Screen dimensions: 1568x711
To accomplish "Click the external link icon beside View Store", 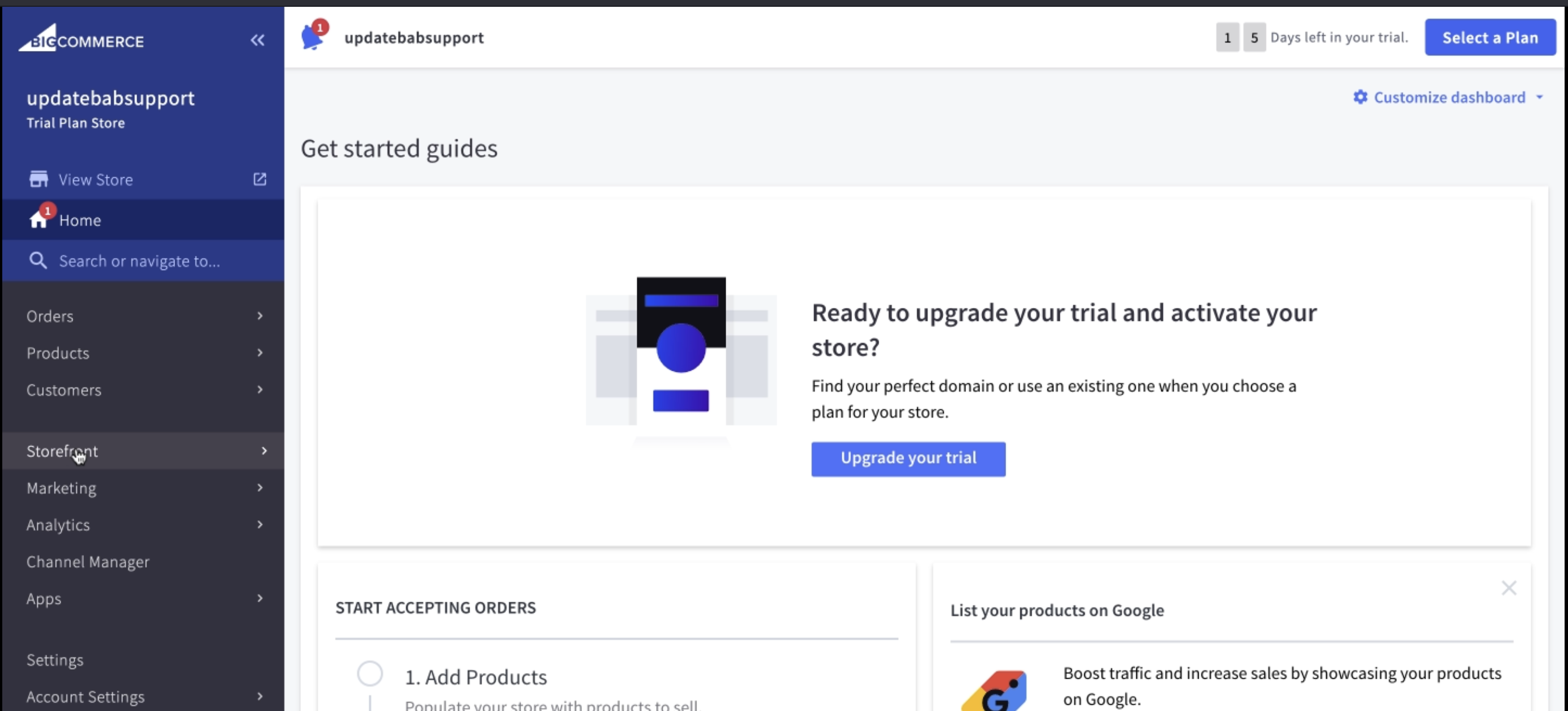I will tap(260, 179).
